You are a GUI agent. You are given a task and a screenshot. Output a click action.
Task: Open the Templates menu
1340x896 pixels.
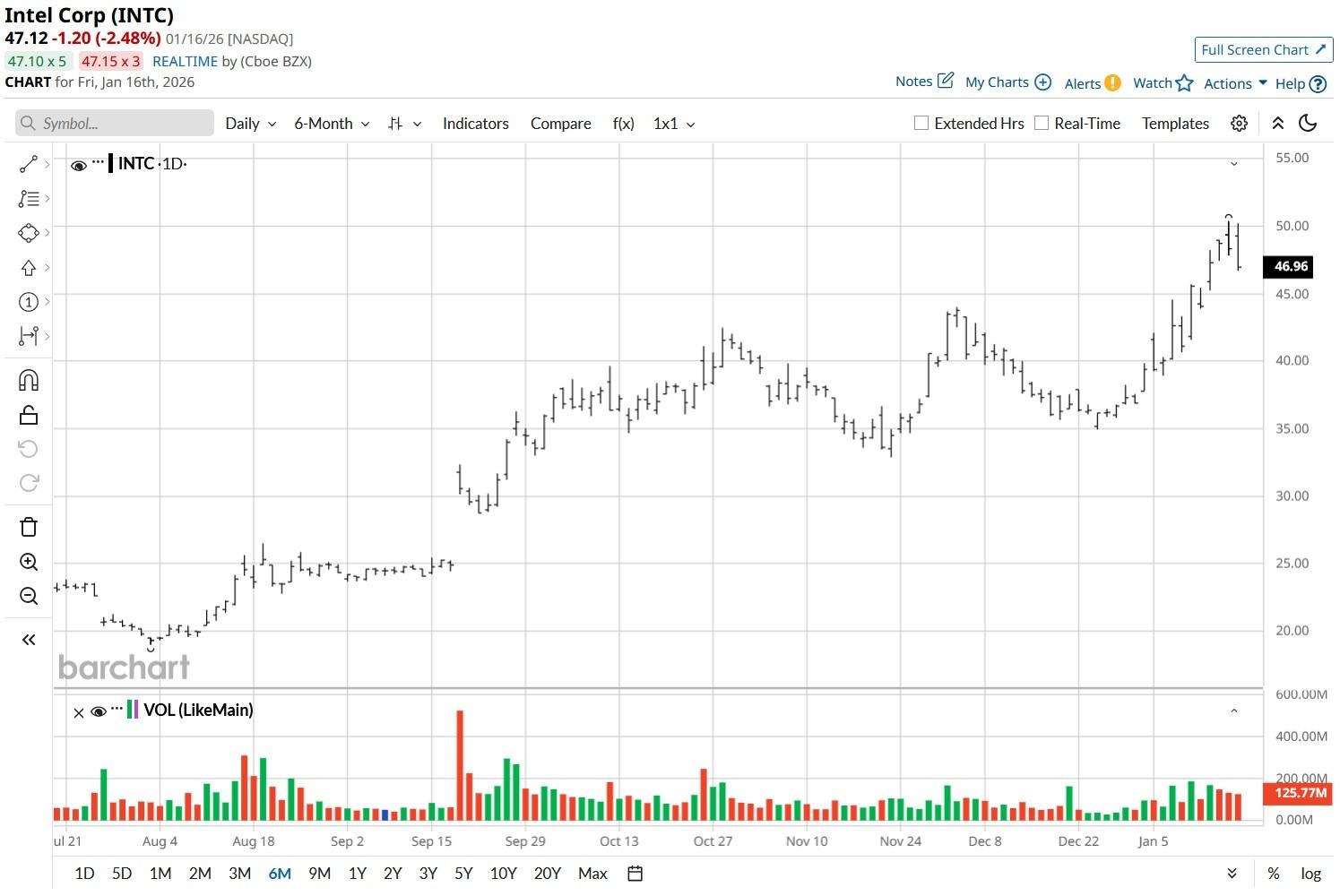[x=1175, y=124]
